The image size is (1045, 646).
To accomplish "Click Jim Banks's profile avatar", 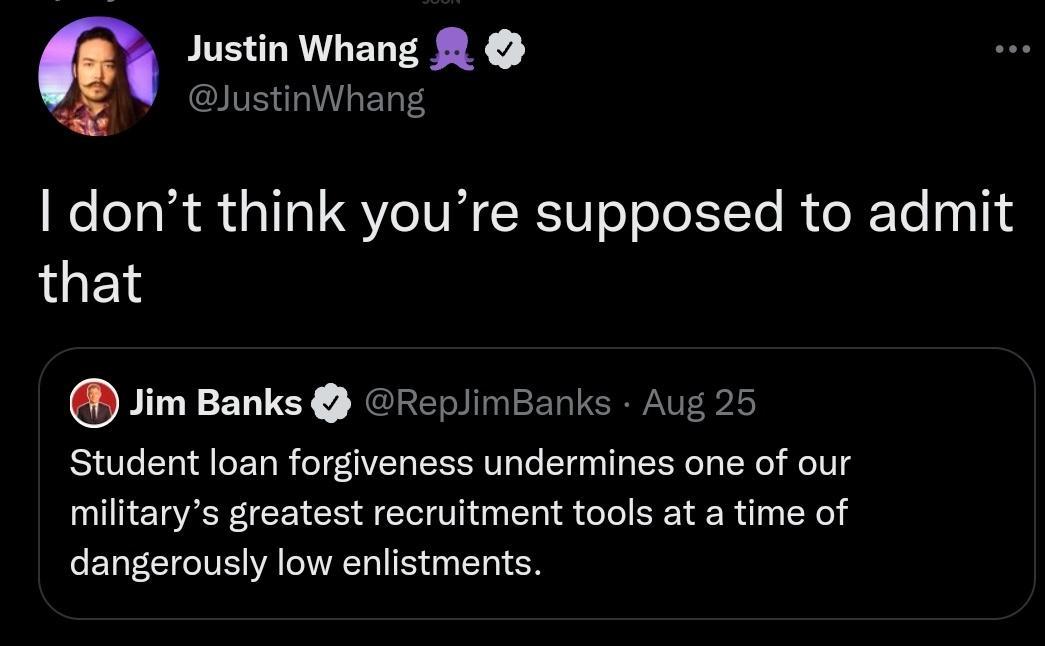I will (x=92, y=402).
